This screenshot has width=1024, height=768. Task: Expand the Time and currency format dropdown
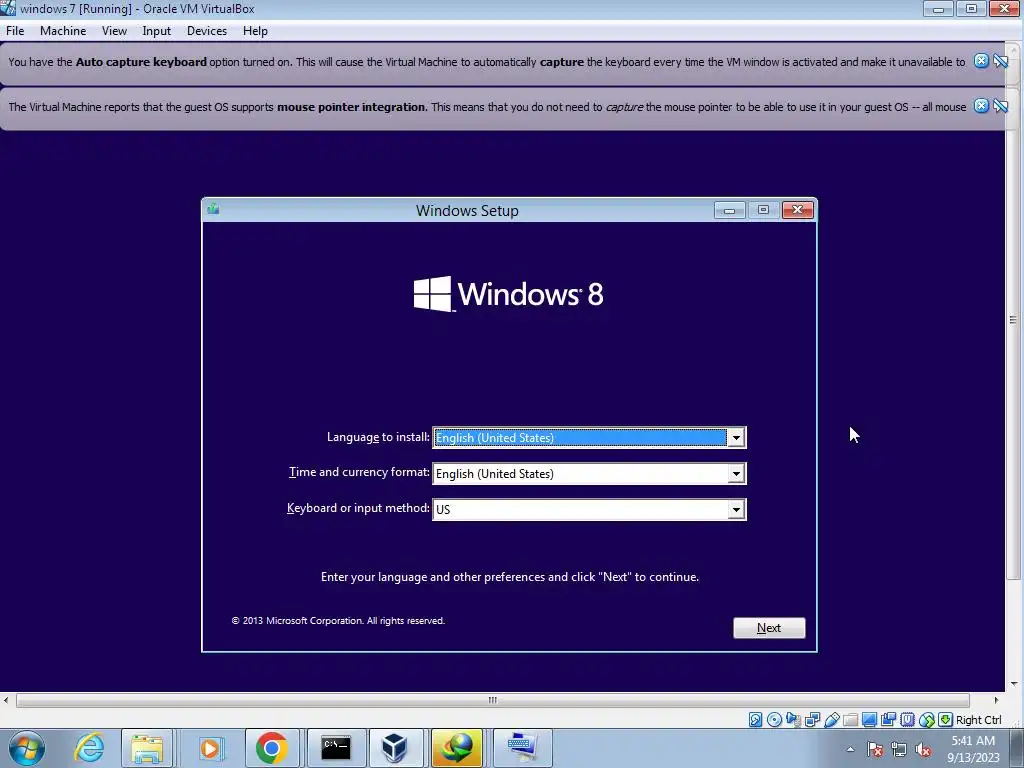click(736, 473)
